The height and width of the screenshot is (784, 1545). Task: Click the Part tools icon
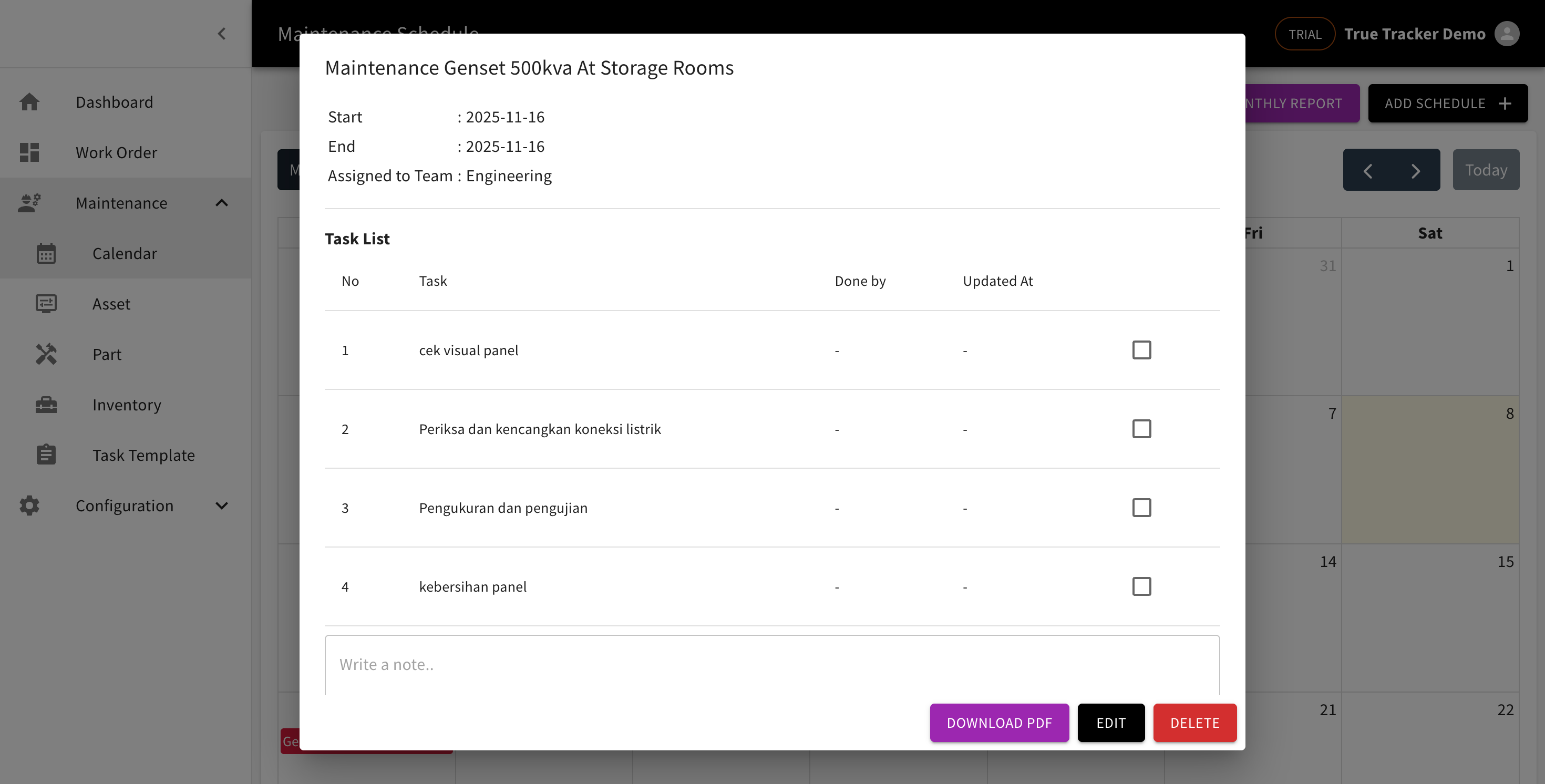(x=46, y=355)
